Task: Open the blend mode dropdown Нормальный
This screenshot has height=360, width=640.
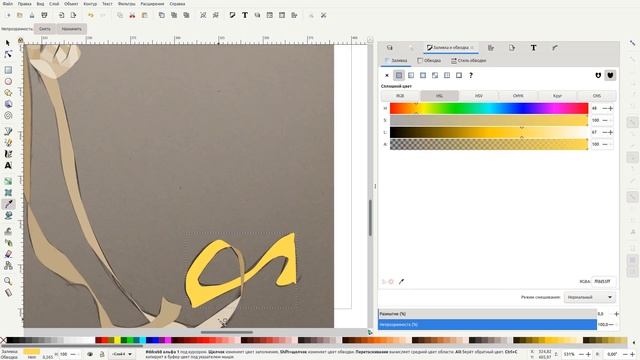Action: click(590, 297)
